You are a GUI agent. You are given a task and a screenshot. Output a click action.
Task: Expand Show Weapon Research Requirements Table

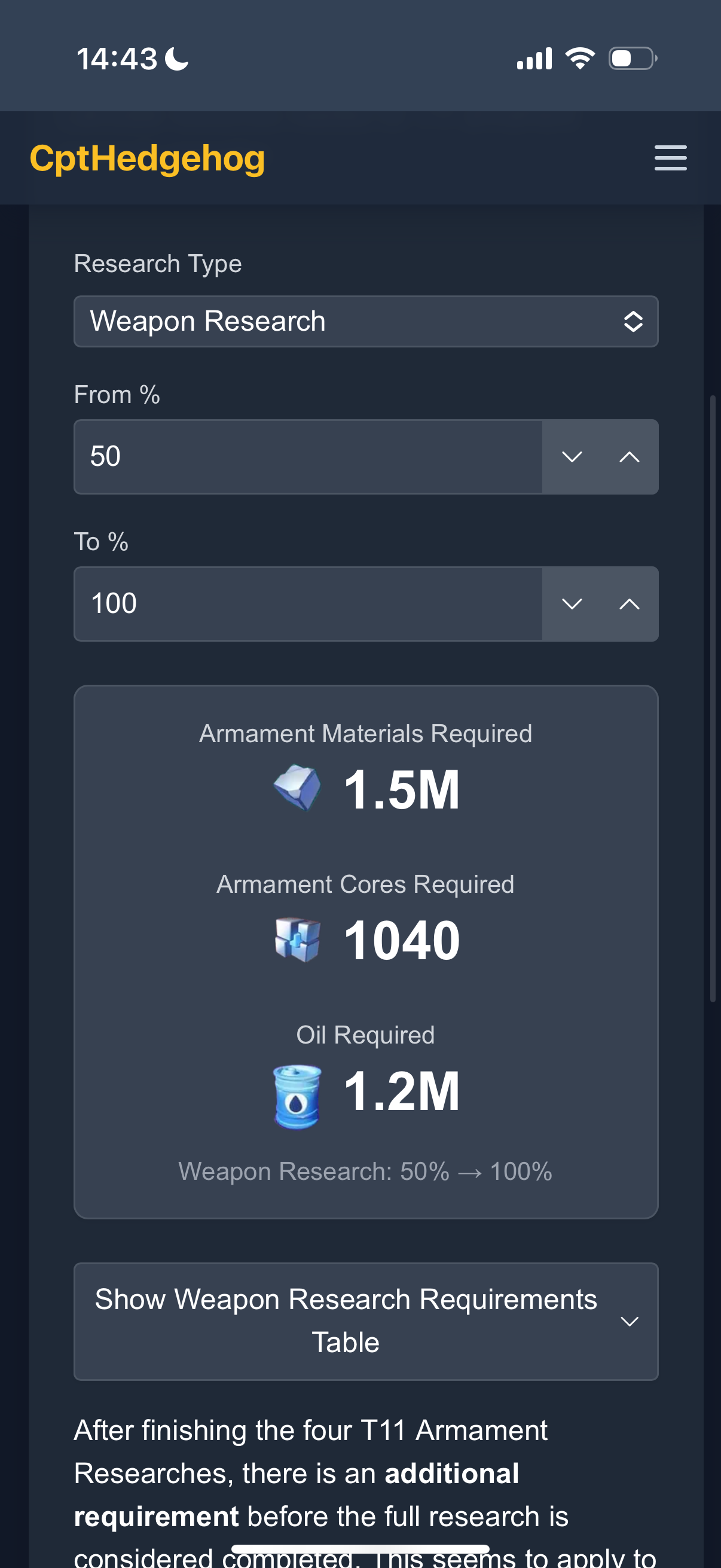(x=346, y=1321)
